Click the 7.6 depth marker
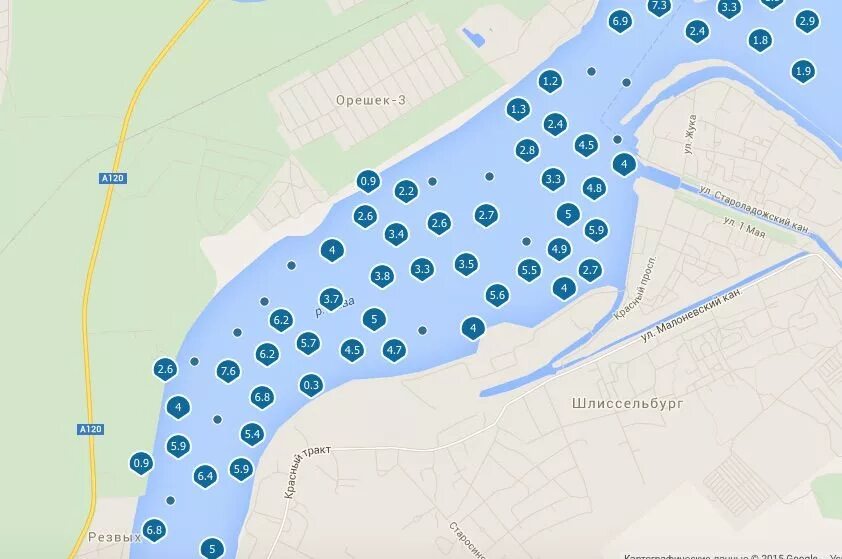The width and height of the screenshot is (842, 559). (x=228, y=371)
